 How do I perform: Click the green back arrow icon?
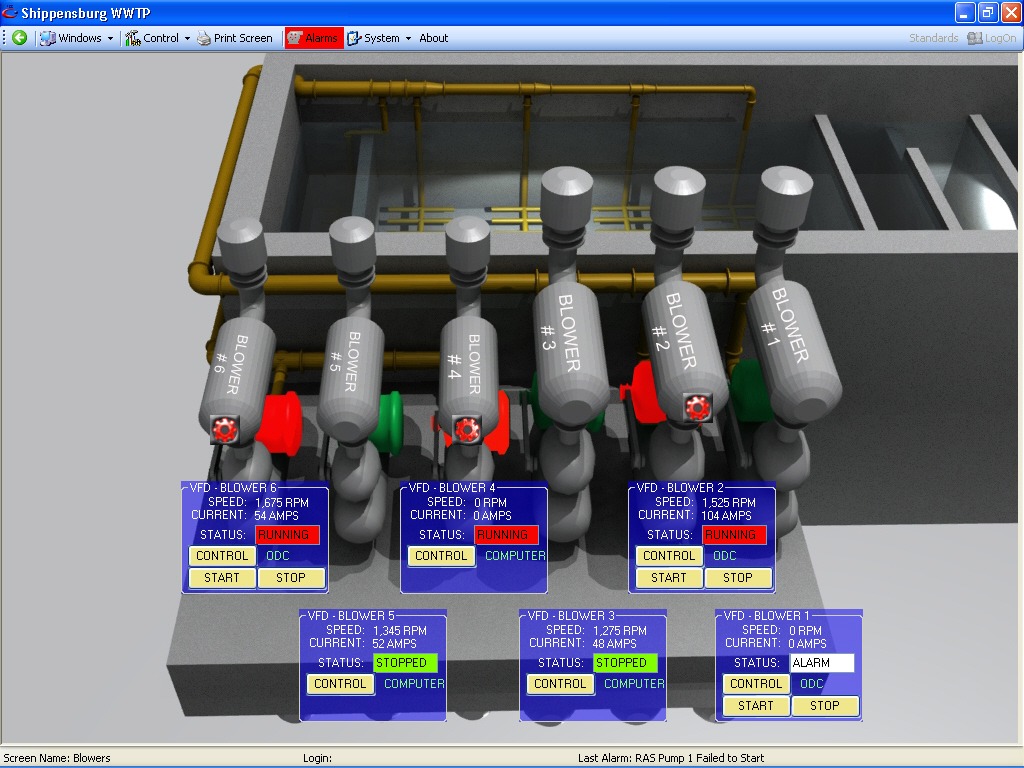[19, 38]
